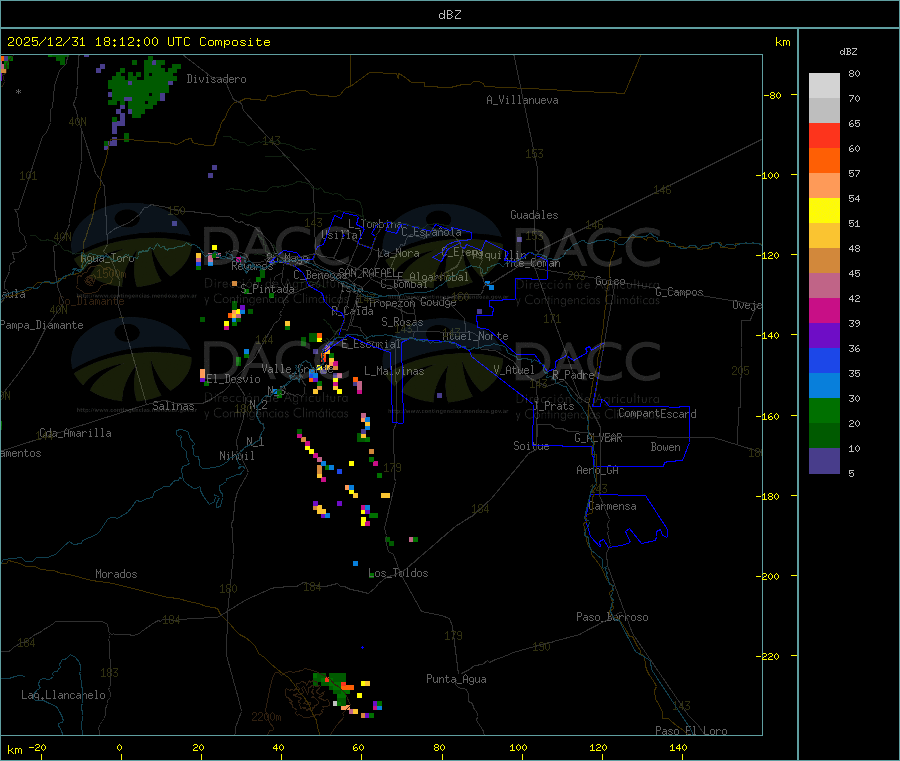900x761 pixels.
Task: Click the Guadales place name
Action: (x=534, y=215)
